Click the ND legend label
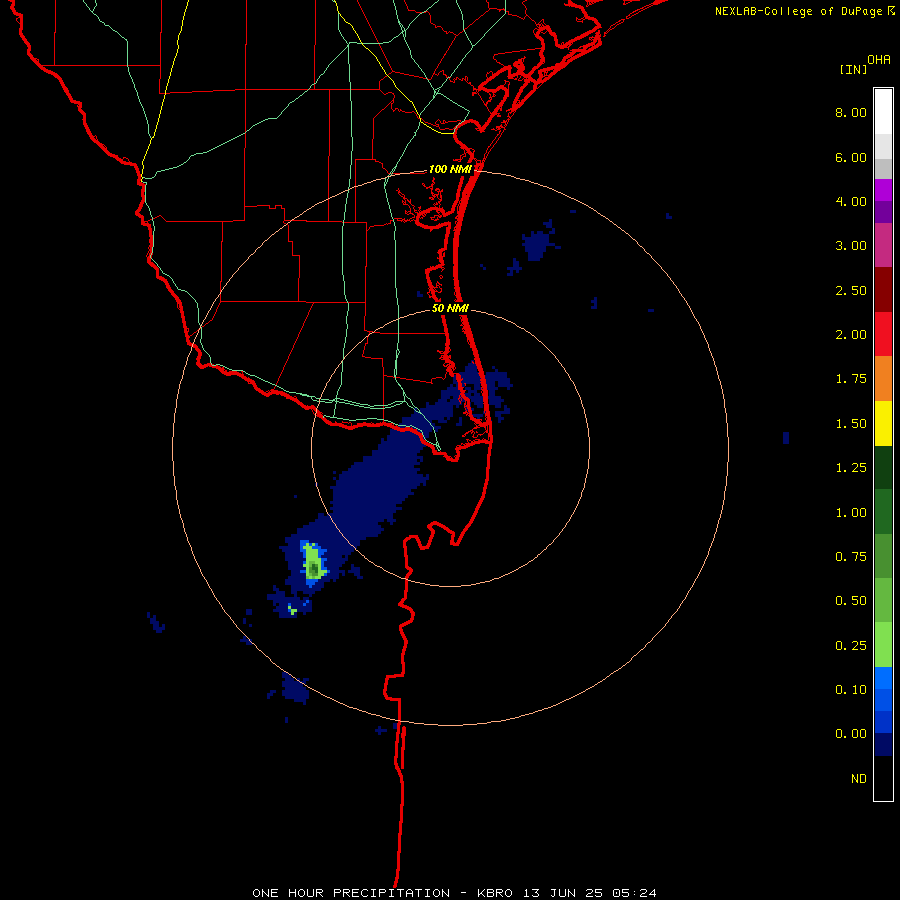Viewport: 900px width, 900px height. [x=859, y=779]
